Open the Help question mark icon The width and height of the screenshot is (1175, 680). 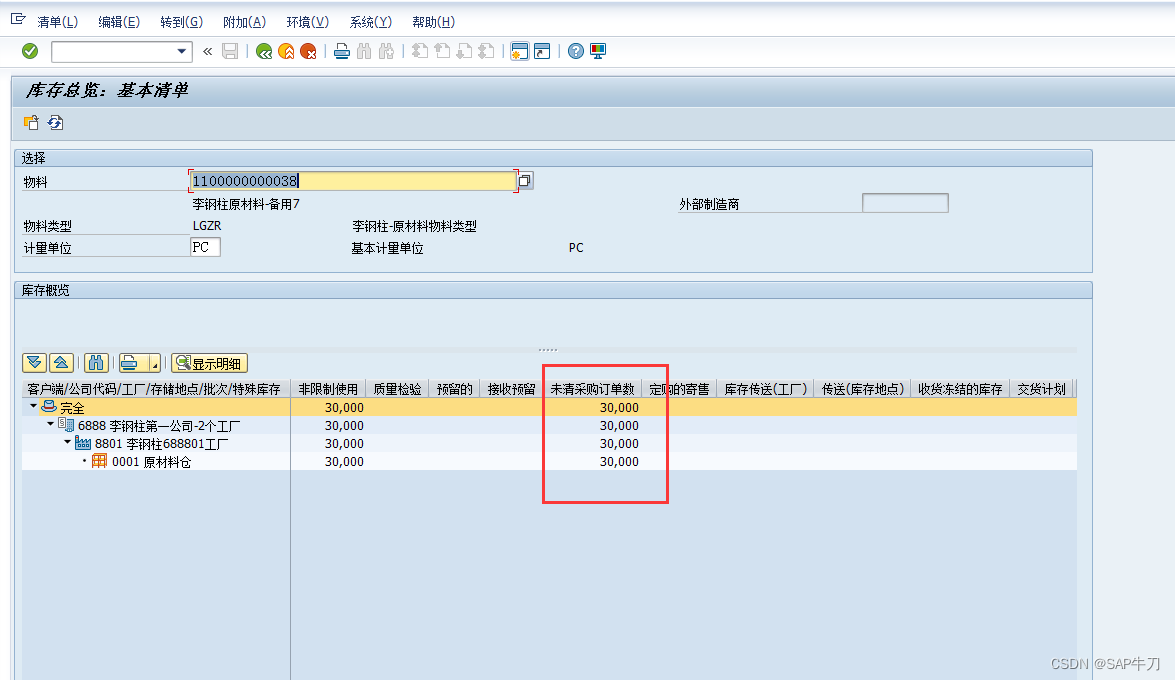(x=576, y=51)
